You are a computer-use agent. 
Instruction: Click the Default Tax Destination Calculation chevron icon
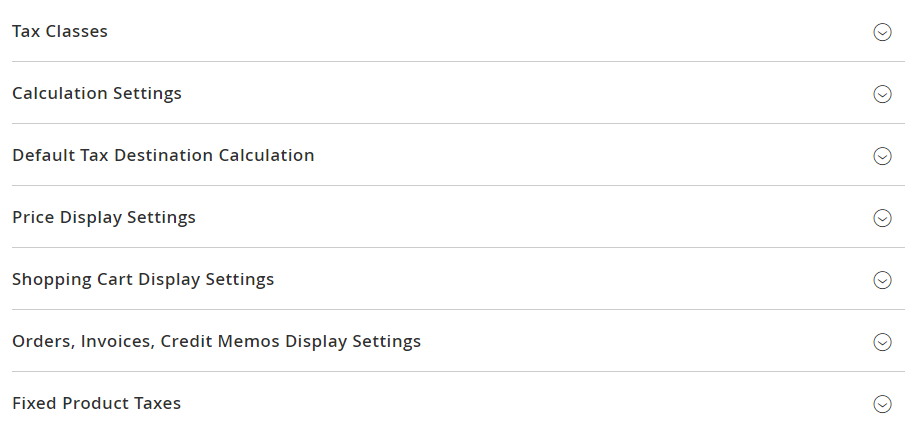coord(882,156)
